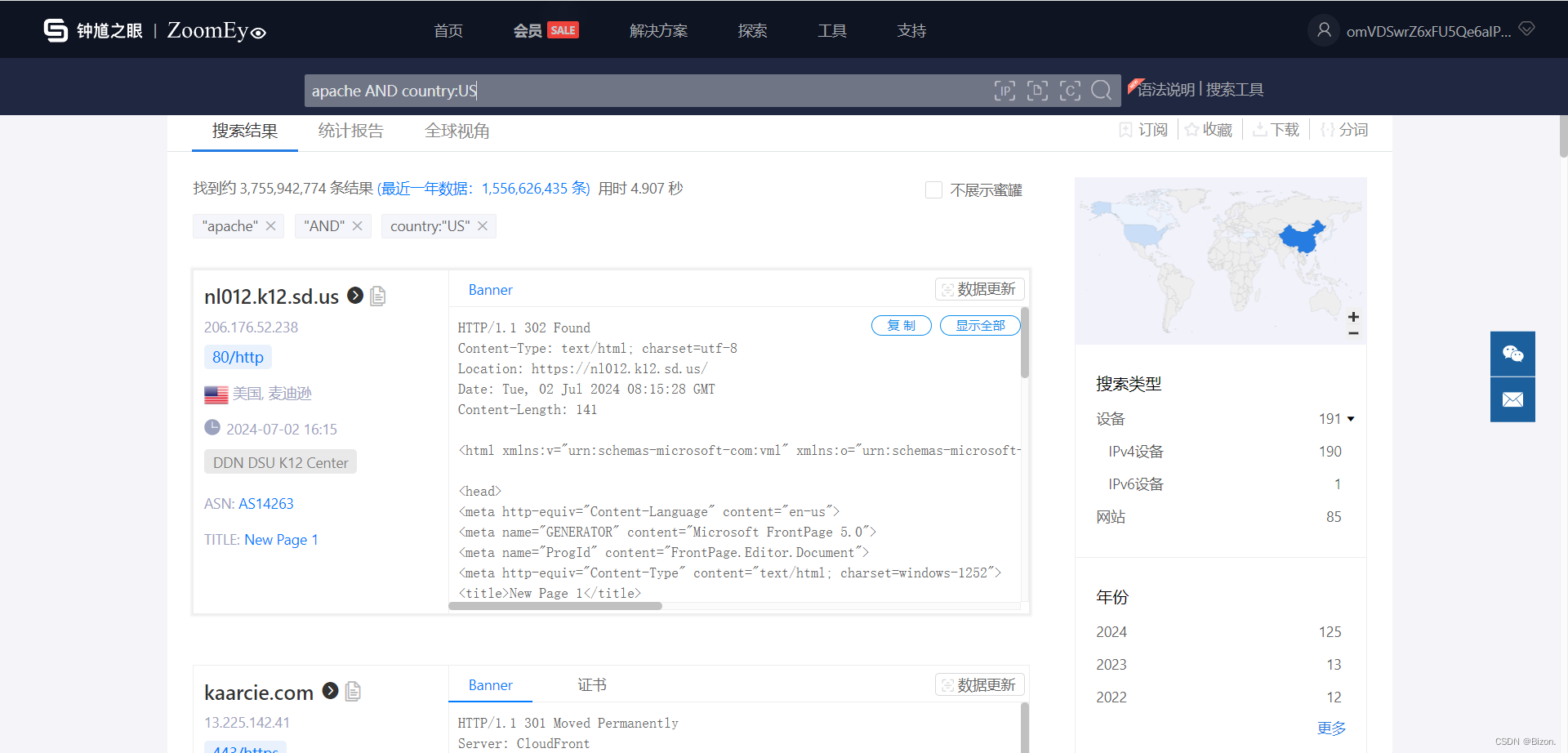This screenshot has height=753, width=1568.
Task: Click arrow icon beside nl012.k12.sd.us
Action: (355, 295)
